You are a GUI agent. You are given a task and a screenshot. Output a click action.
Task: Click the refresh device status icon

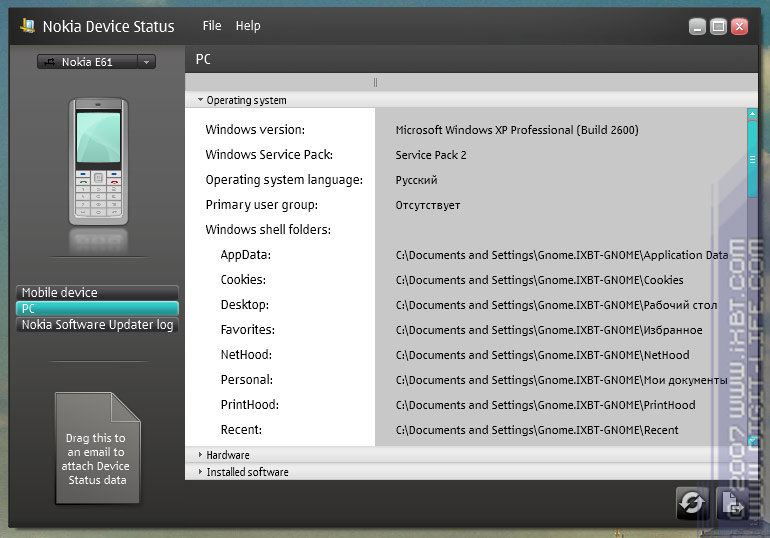point(691,503)
